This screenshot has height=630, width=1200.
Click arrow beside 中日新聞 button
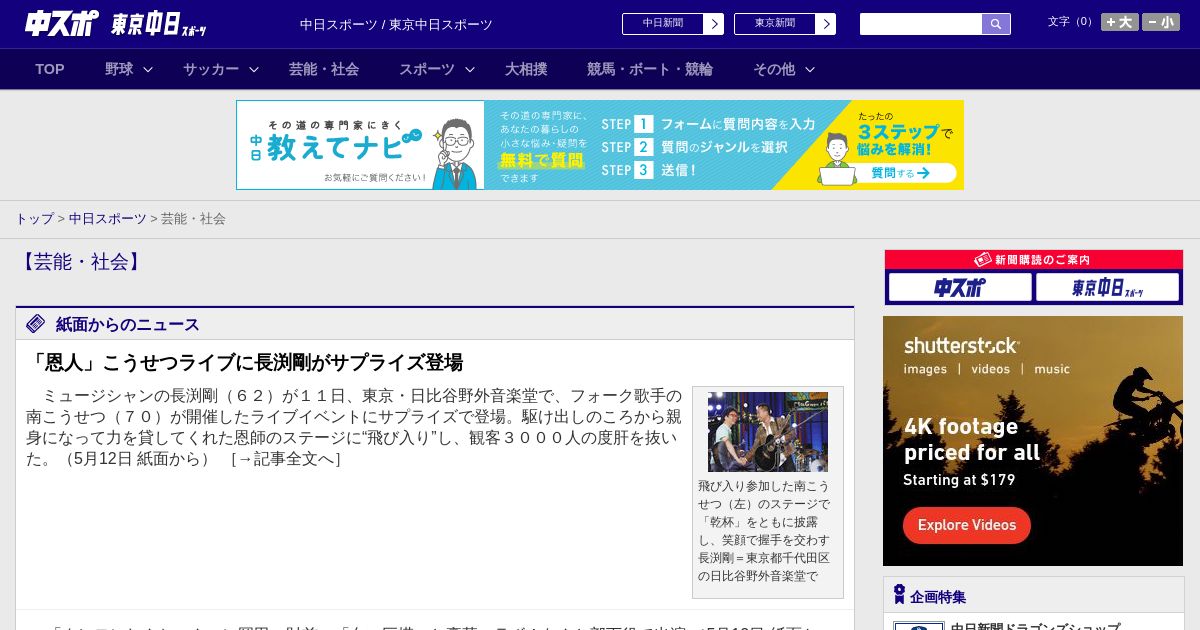click(x=714, y=24)
